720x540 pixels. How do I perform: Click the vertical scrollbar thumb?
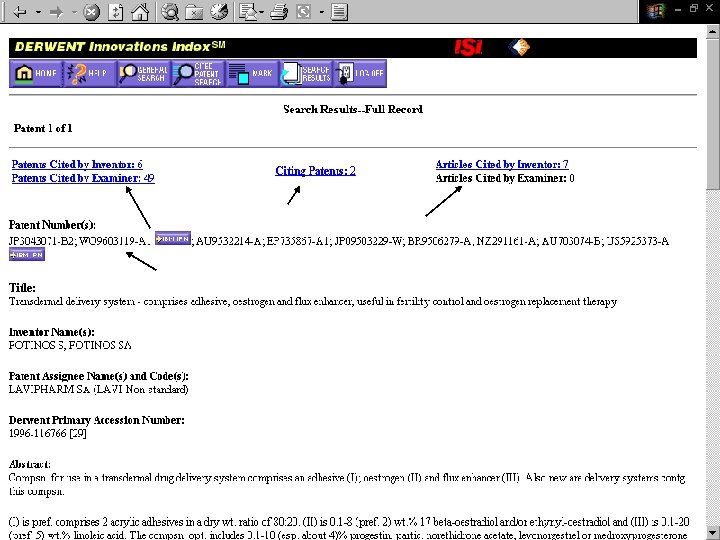(713, 113)
